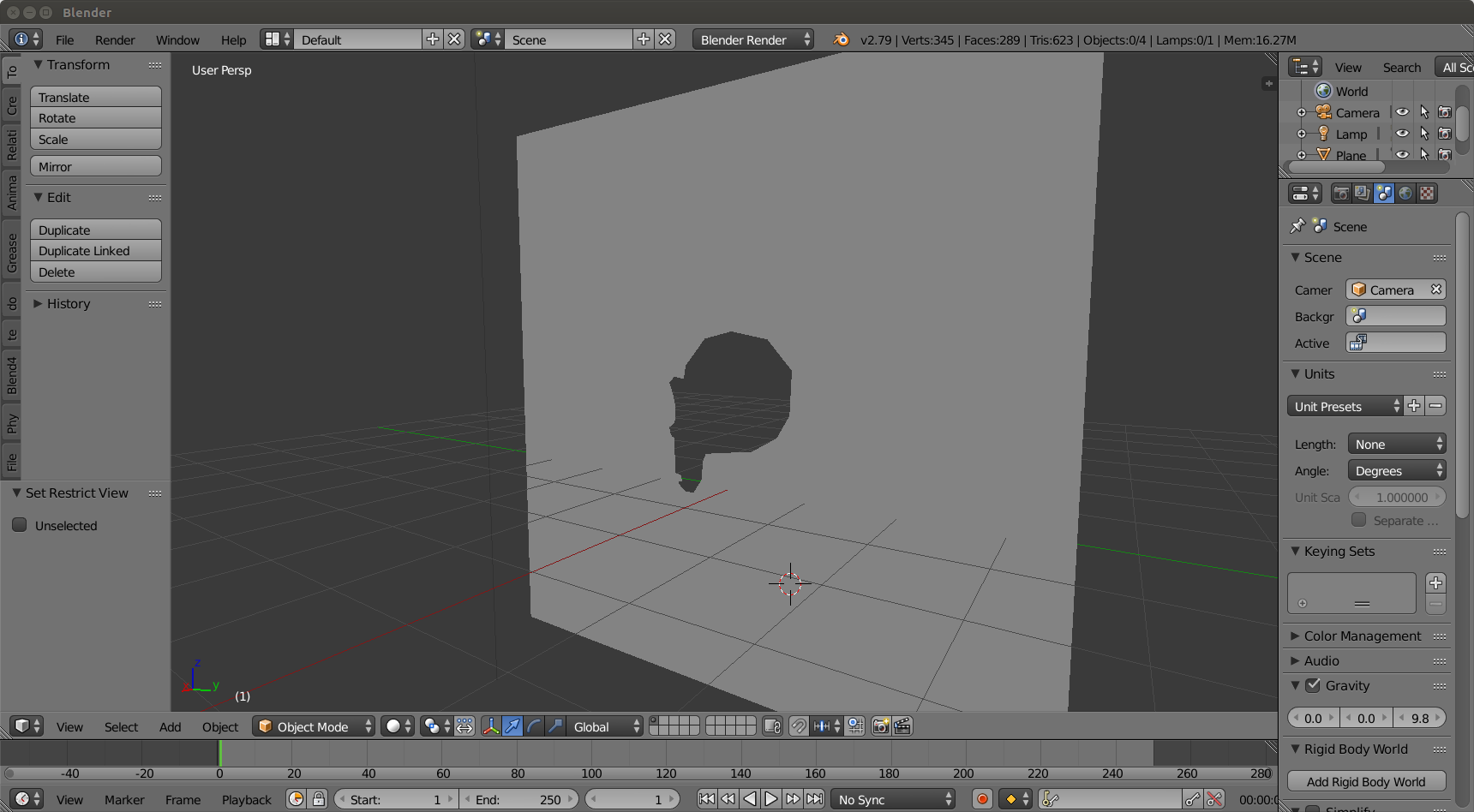The image size is (1474, 812).
Task: Click the OpenGL render animation clapper icon
Action: click(x=902, y=726)
